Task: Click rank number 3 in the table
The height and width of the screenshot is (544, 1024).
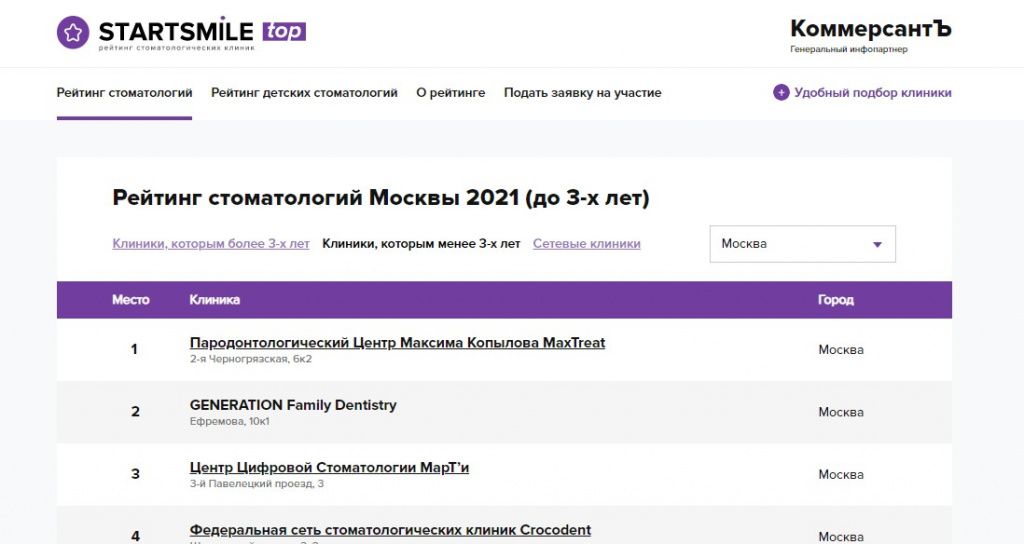Action: 135,474
